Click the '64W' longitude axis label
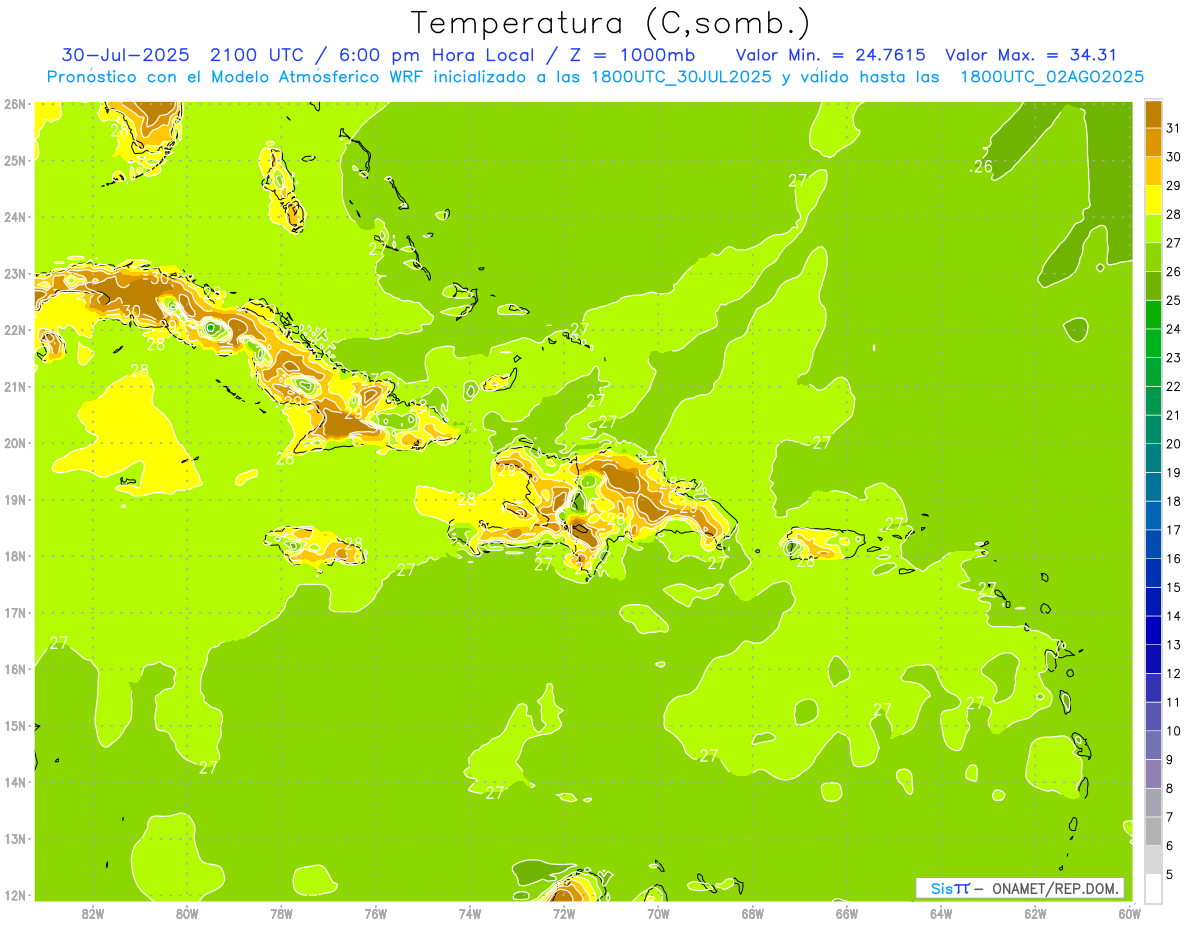Image resolution: width=1200 pixels, height=927 pixels. tap(941, 913)
